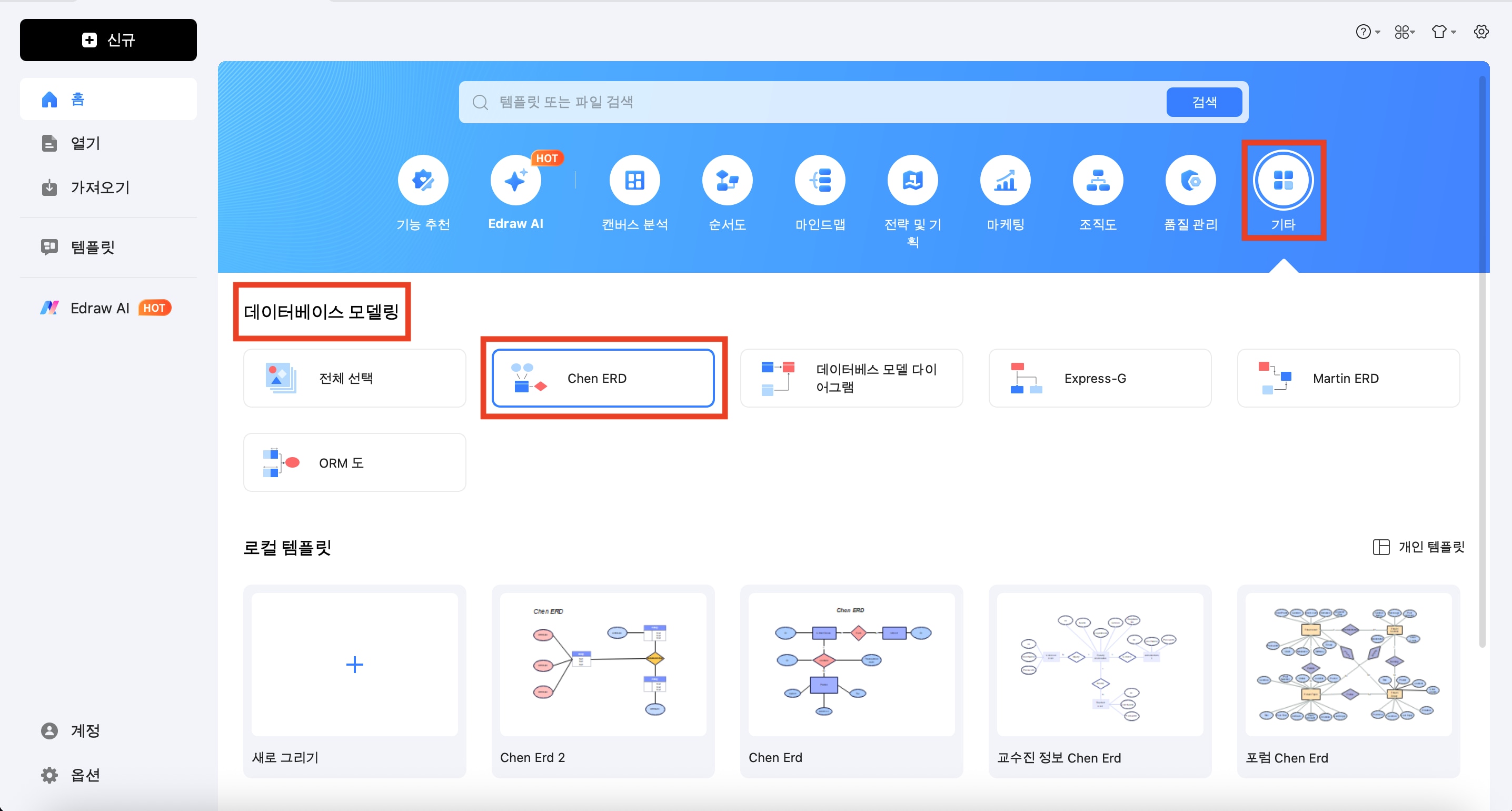Open 개인 템플릿 link
The image size is (1512, 811).
(1418, 547)
